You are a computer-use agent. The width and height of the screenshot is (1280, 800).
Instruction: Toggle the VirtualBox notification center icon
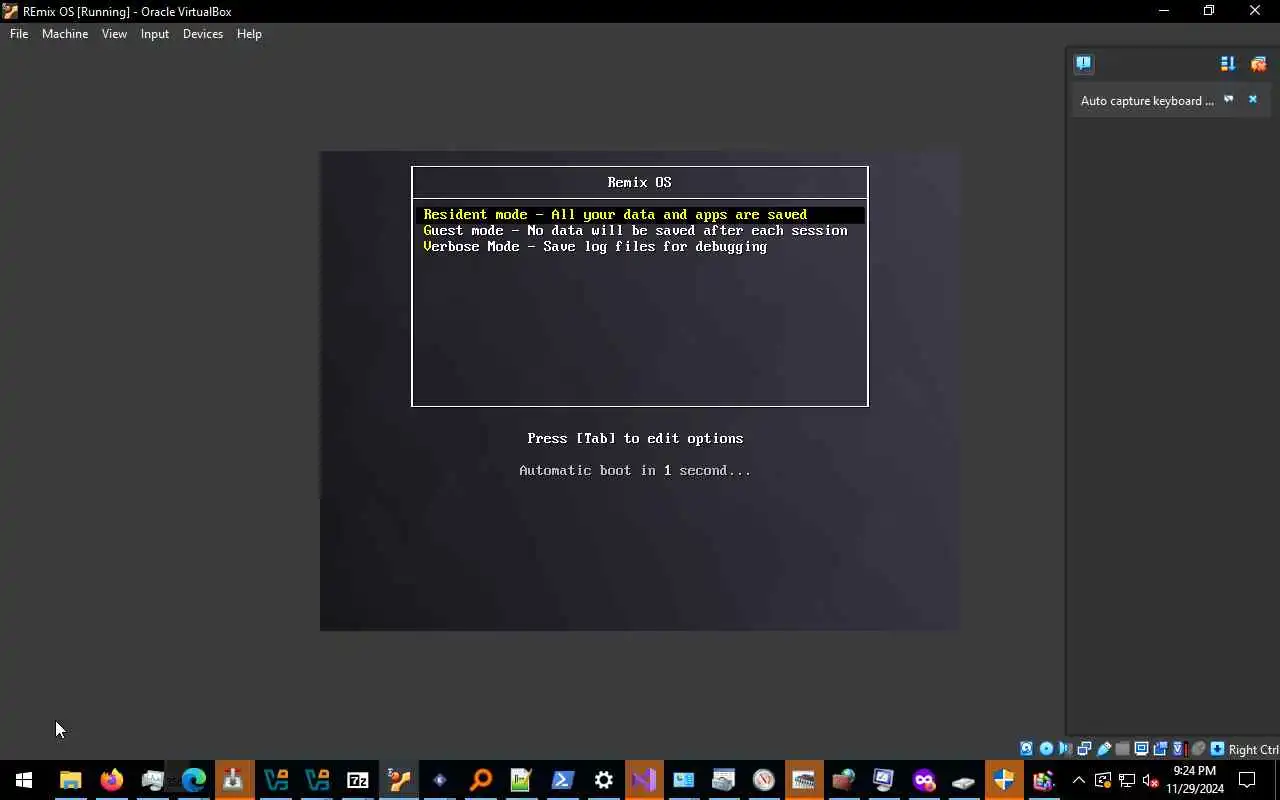pyautogui.click(x=1084, y=64)
